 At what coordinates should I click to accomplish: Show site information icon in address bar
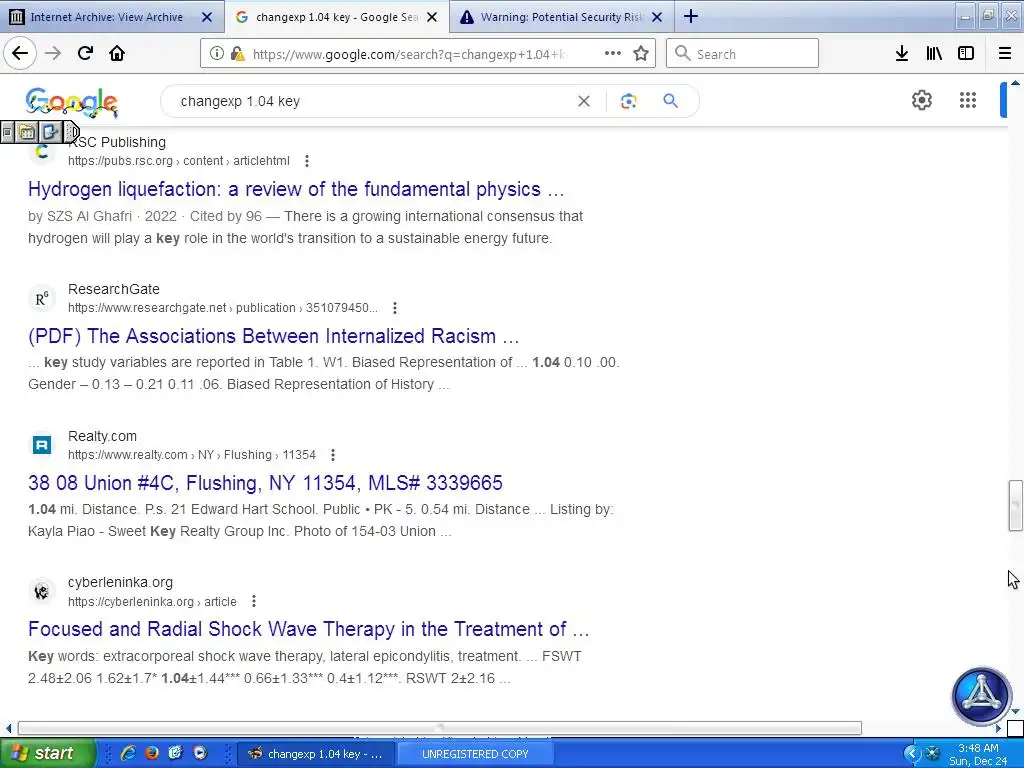(216, 54)
